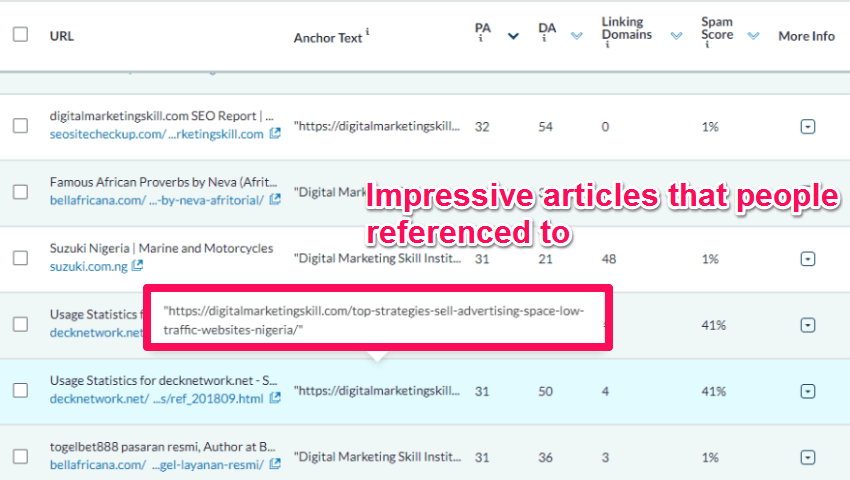
Task: Click anchor text in ref_201809 row
Action: (x=377, y=391)
